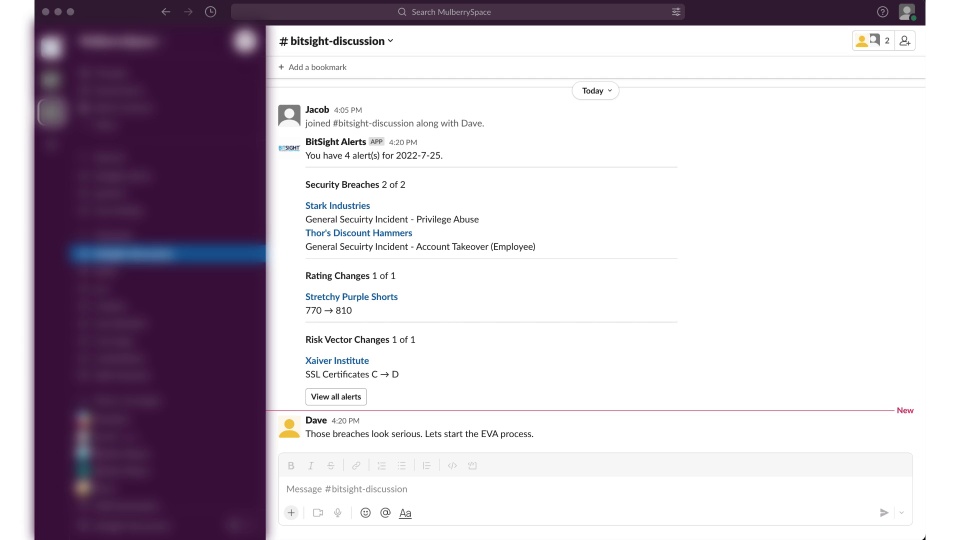
Task: Open the emoji picker
Action: pos(365,513)
